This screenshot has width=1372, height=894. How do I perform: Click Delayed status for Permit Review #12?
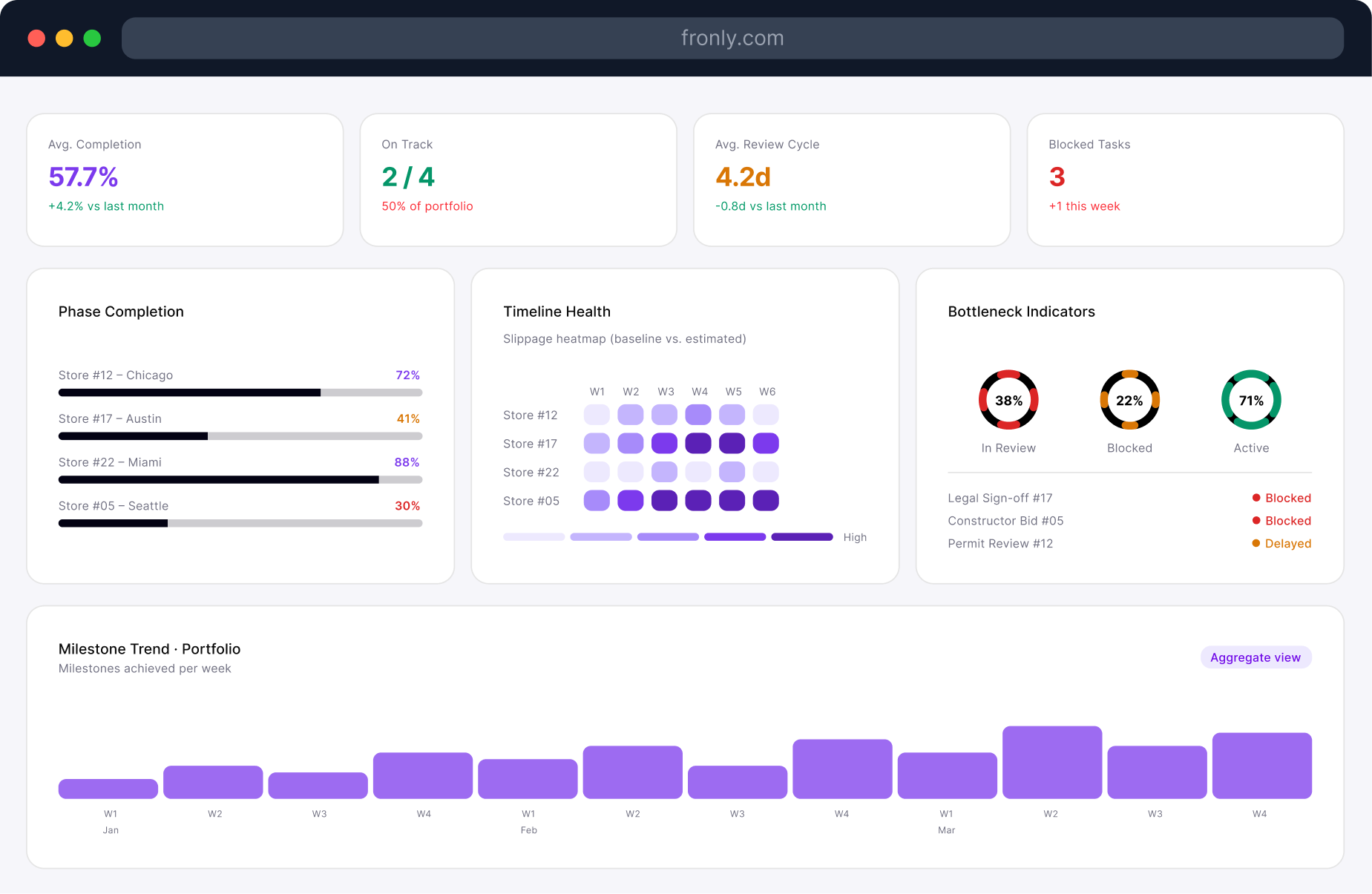[1281, 544]
